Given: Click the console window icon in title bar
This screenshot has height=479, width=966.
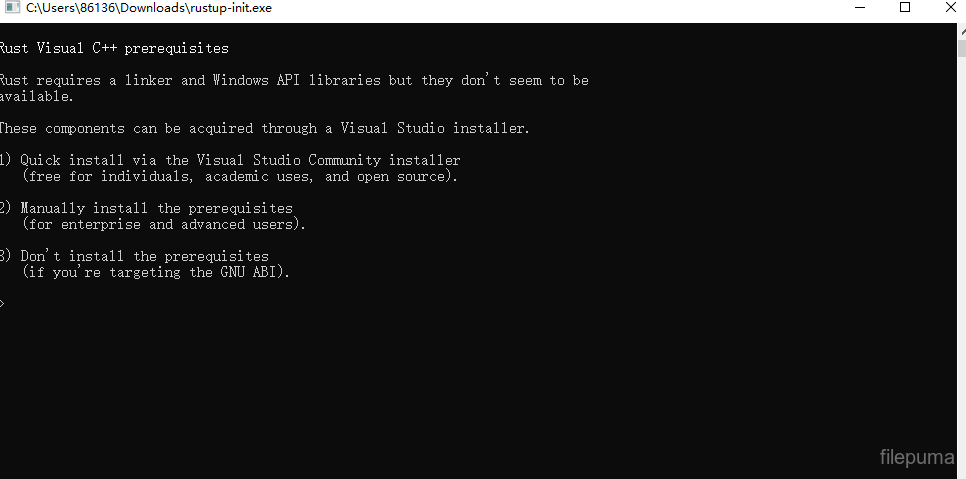Looking at the screenshot, I should tap(12, 8).
